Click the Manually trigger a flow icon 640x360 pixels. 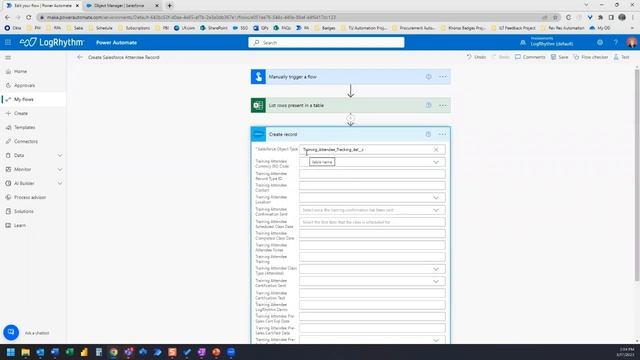(258, 77)
